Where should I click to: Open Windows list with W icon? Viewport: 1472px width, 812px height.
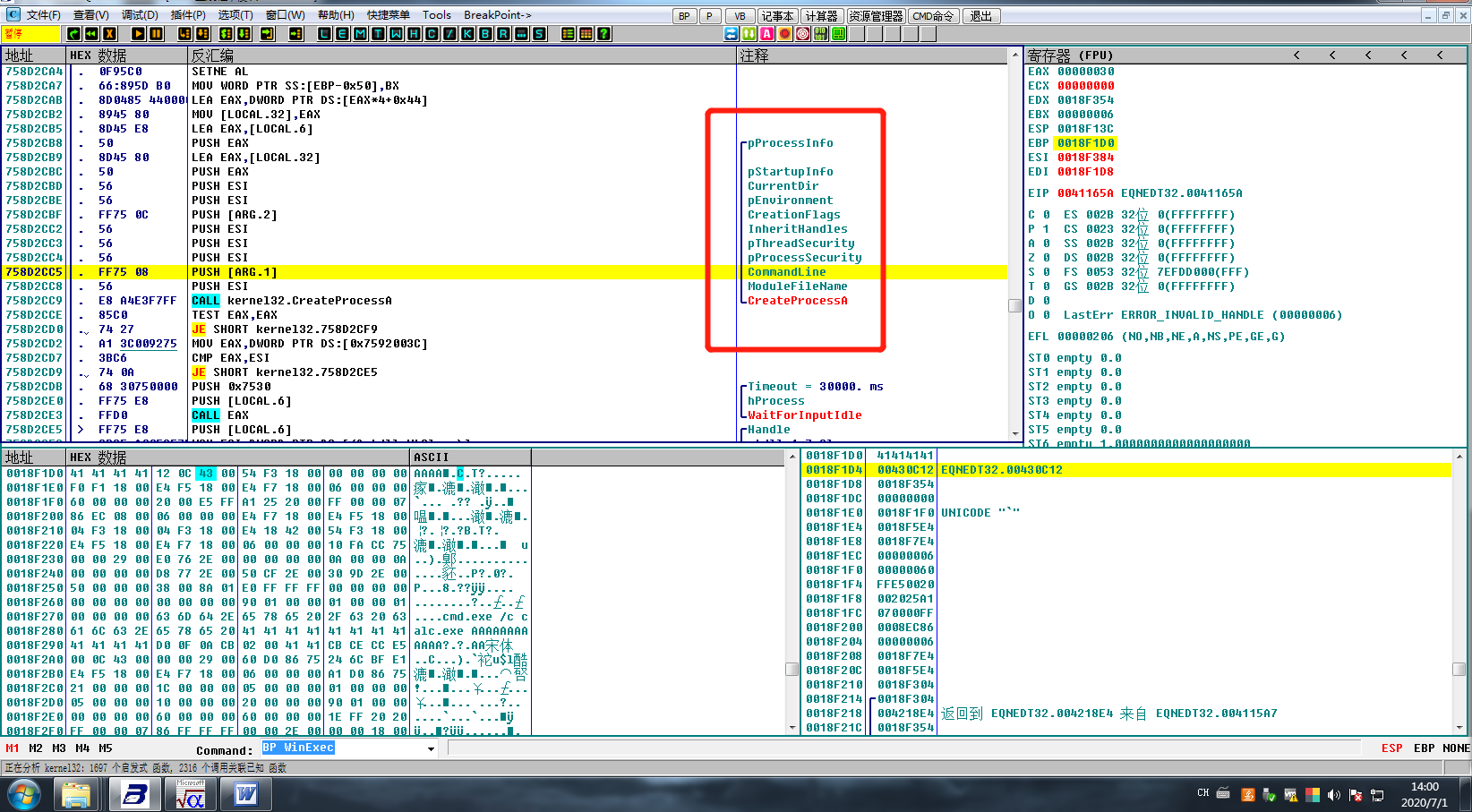click(x=396, y=34)
